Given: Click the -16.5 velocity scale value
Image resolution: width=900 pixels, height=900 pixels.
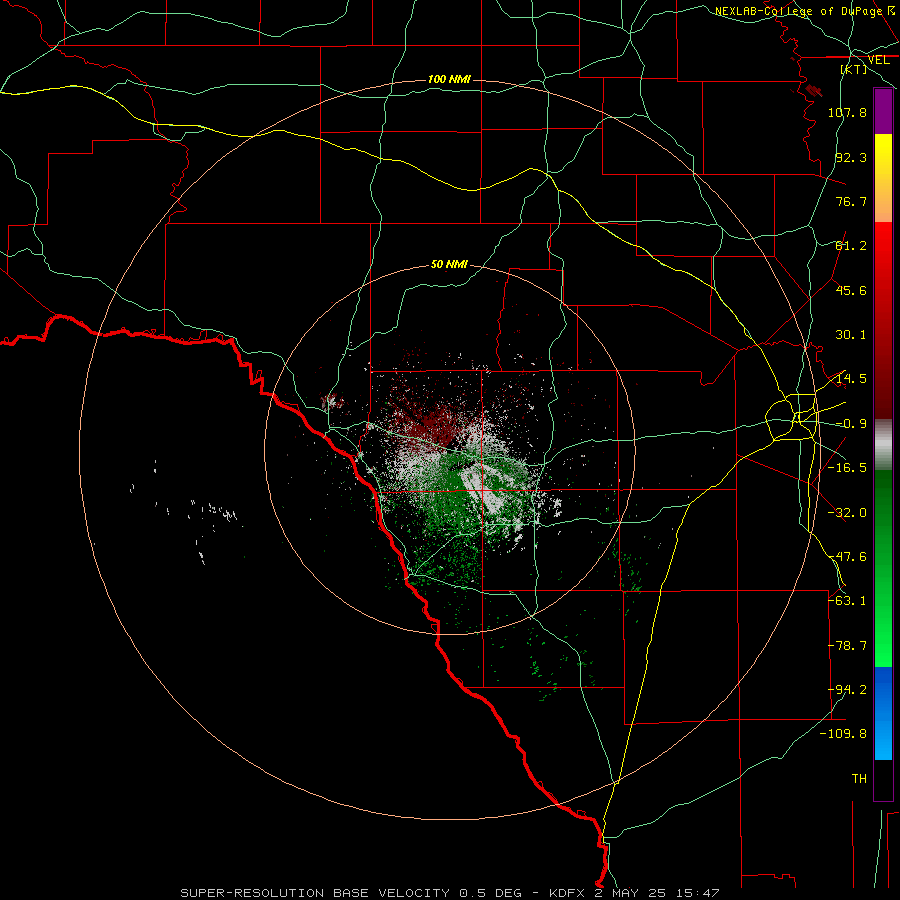Looking at the screenshot, I should (847, 468).
